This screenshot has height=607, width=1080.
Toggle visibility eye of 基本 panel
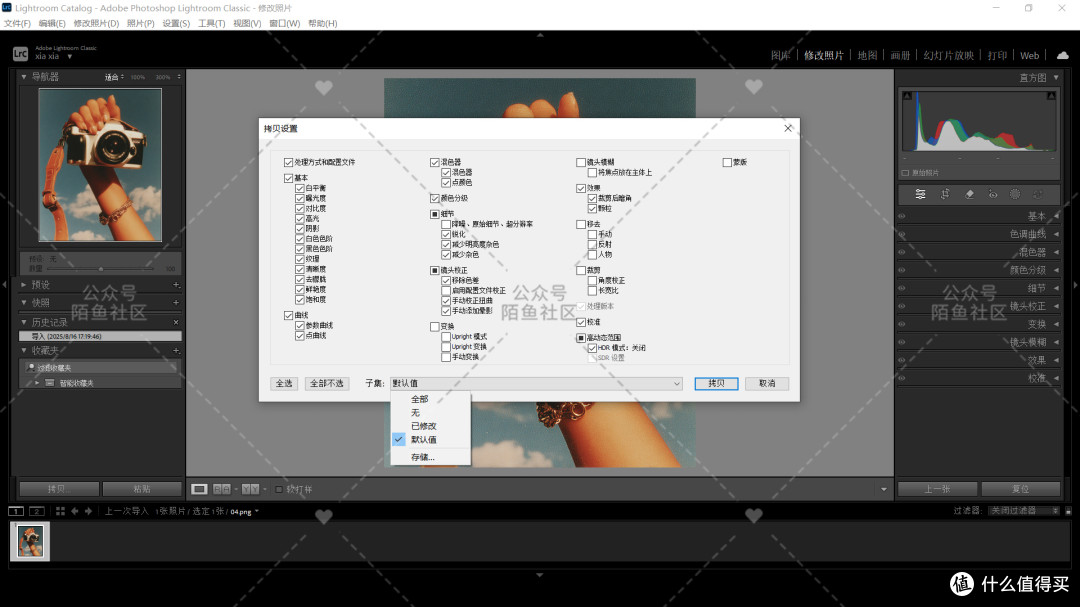pos(902,216)
